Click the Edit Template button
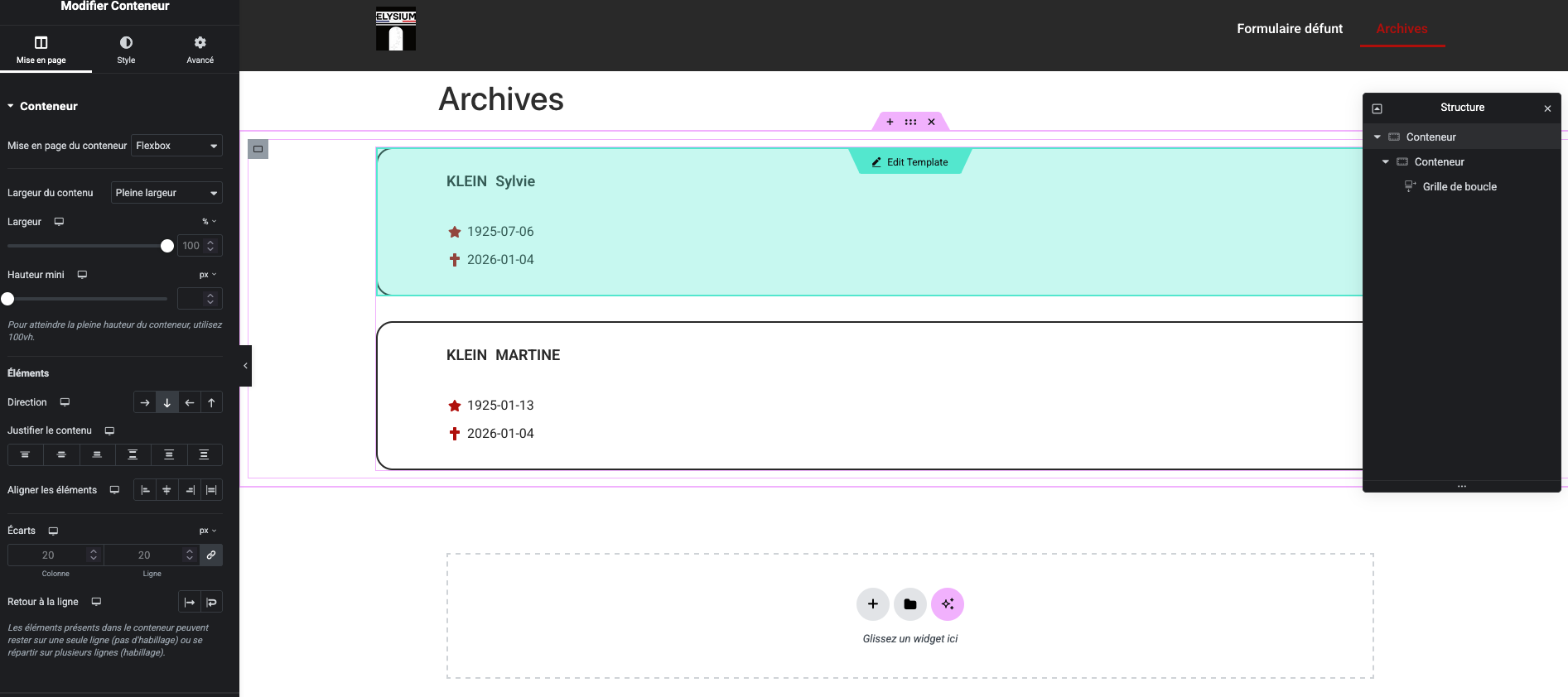This screenshot has height=697, width=1568. coord(909,162)
